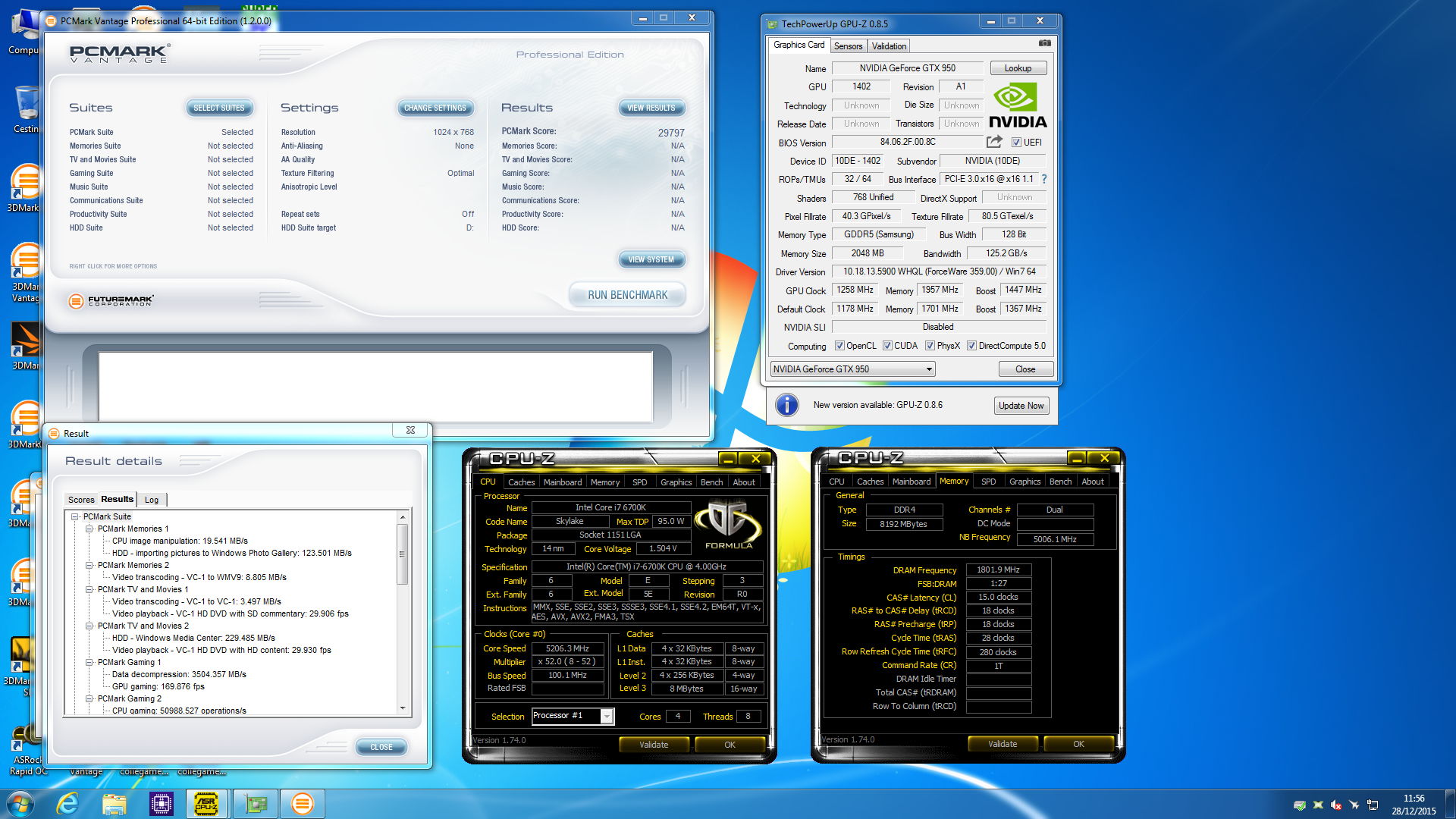Close the Result dialog with X
The image size is (1456, 819).
pyautogui.click(x=410, y=430)
